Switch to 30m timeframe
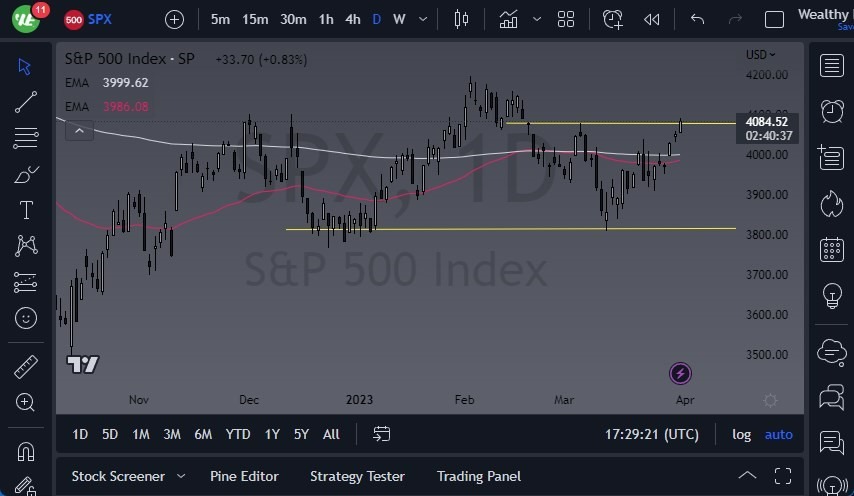The image size is (854, 496). coord(293,20)
